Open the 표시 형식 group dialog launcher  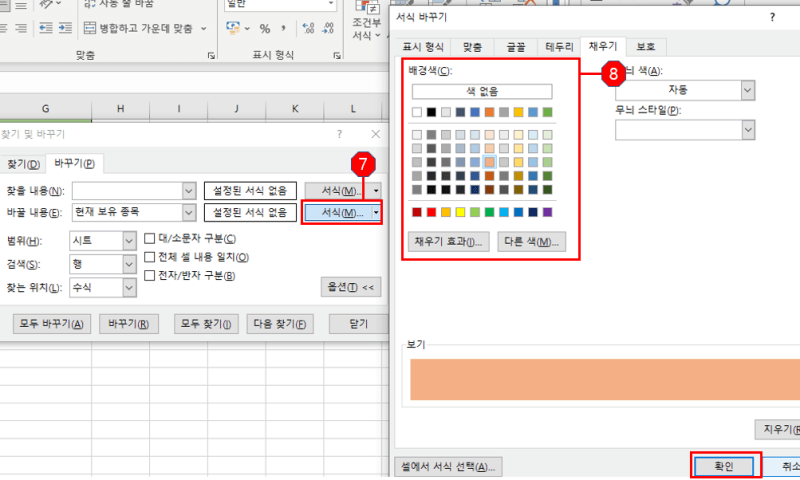(x=337, y=56)
